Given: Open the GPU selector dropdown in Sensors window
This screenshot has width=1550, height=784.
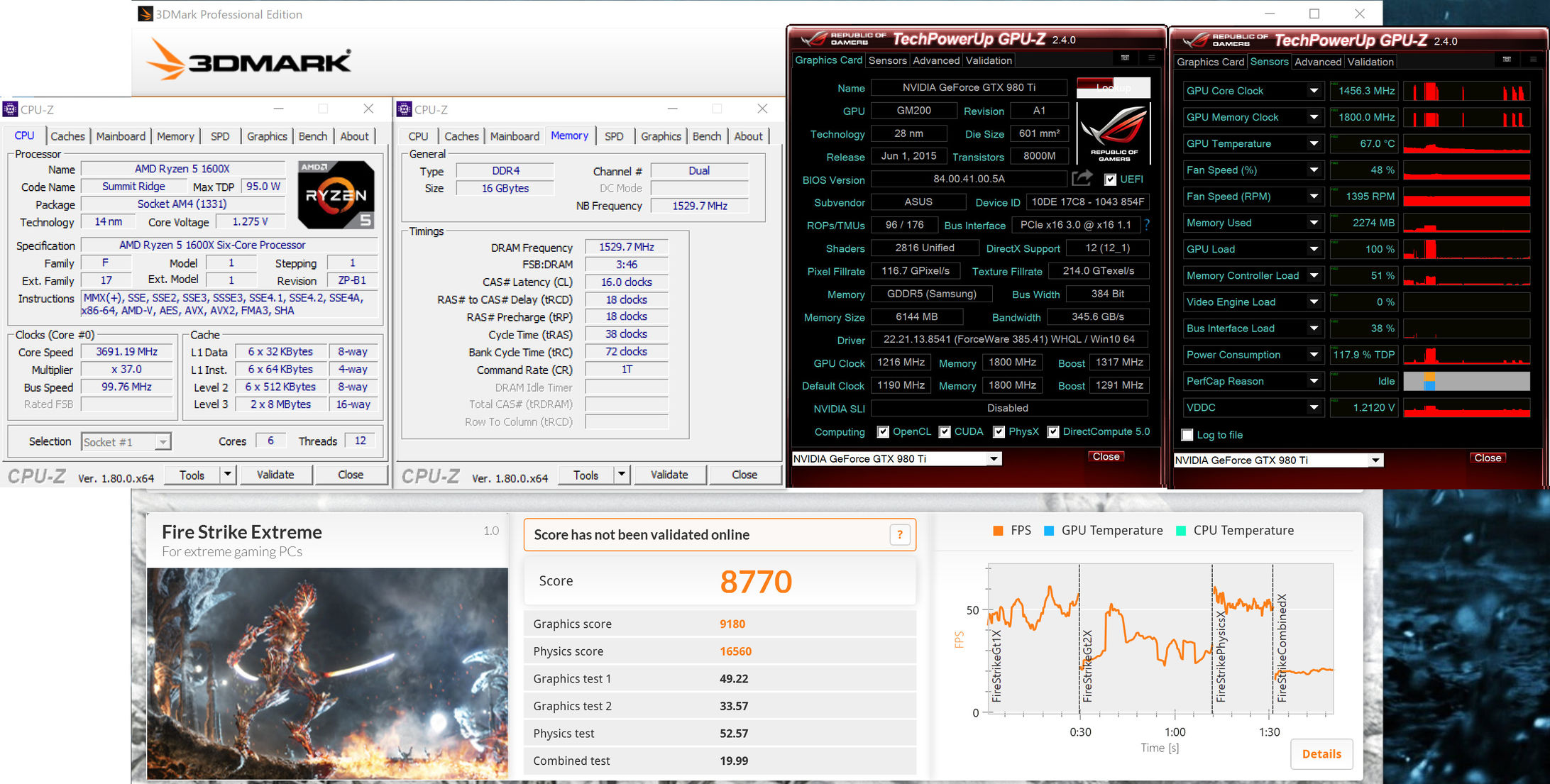Looking at the screenshot, I should [1375, 460].
